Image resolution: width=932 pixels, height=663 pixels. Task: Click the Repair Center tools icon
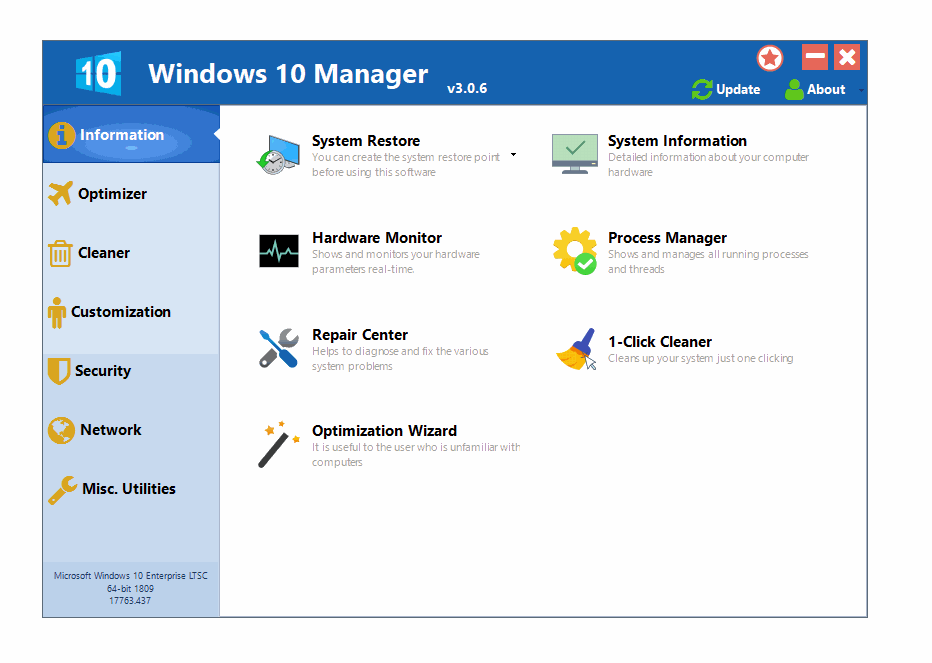pyautogui.click(x=279, y=348)
